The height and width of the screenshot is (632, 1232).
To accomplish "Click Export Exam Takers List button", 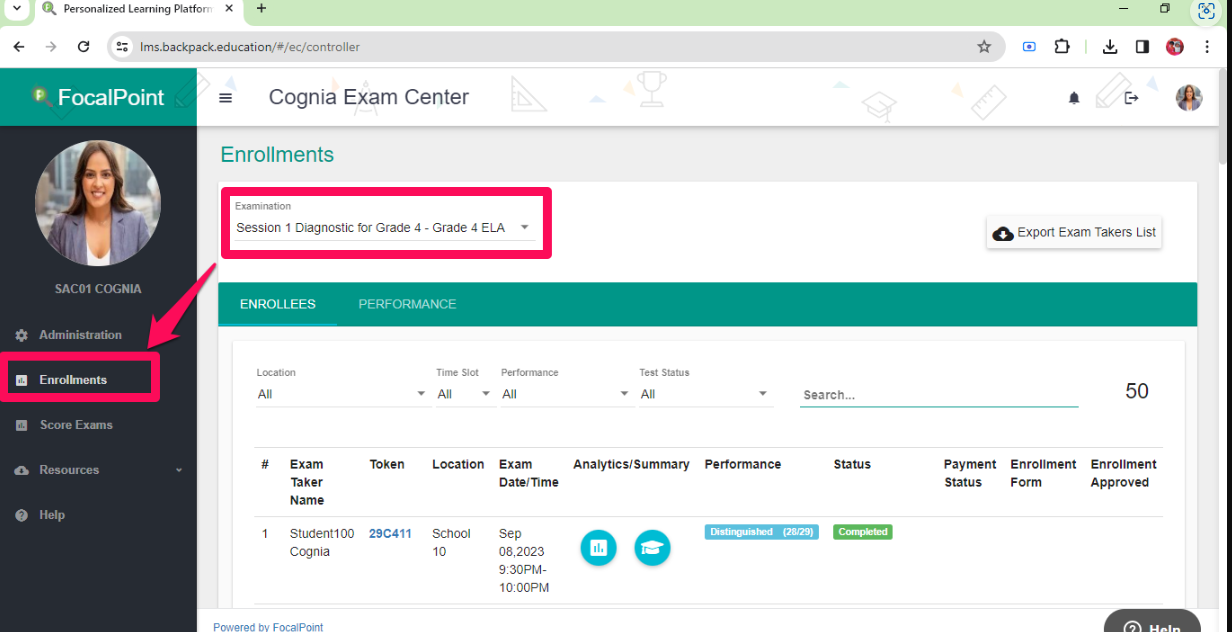I will [1074, 233].
